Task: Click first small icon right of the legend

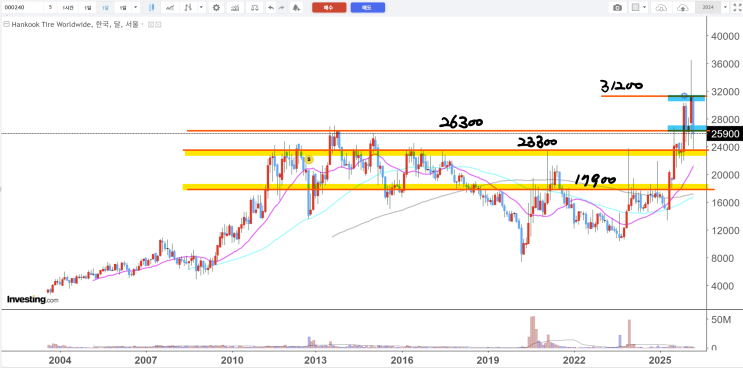Action: pyautogui.click(x=151, y=25)
